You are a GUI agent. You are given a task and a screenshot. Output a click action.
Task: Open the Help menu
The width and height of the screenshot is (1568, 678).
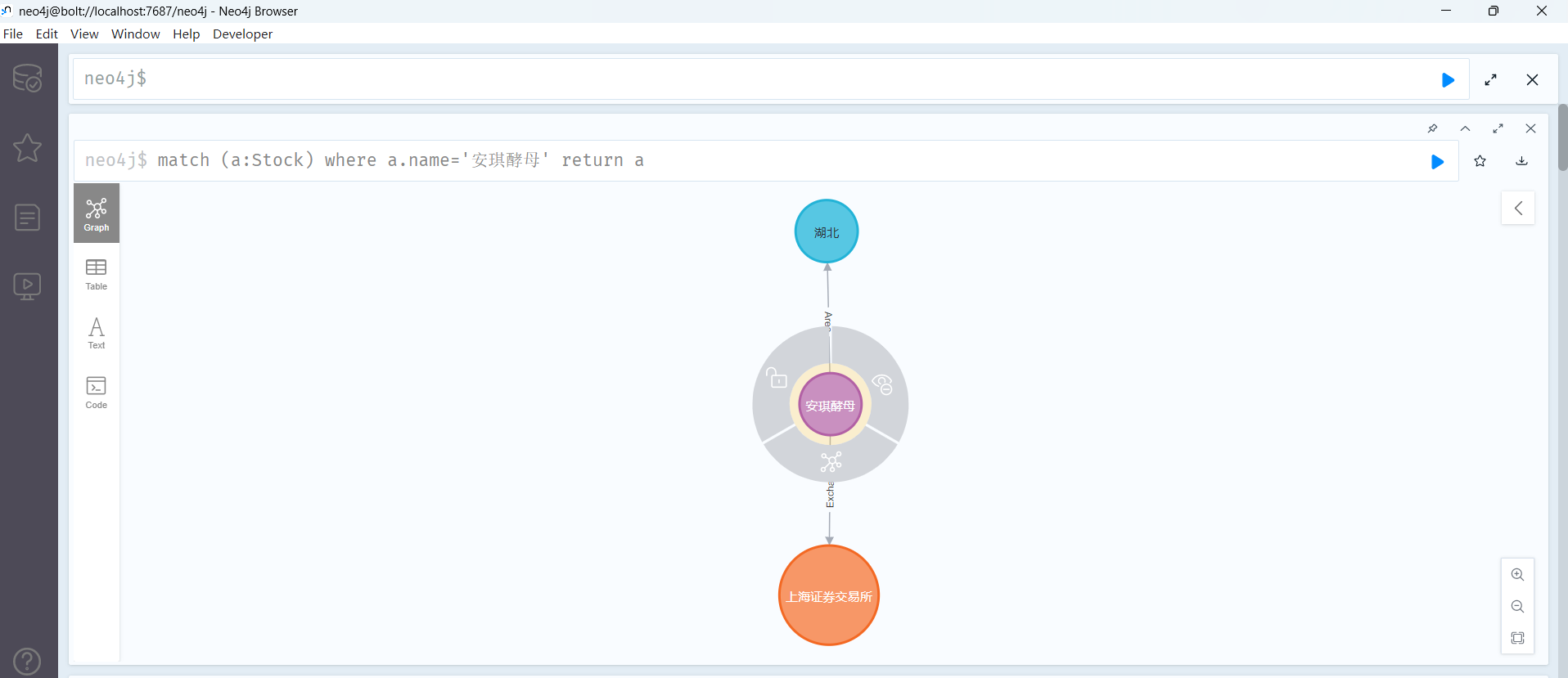pos(186,34)
